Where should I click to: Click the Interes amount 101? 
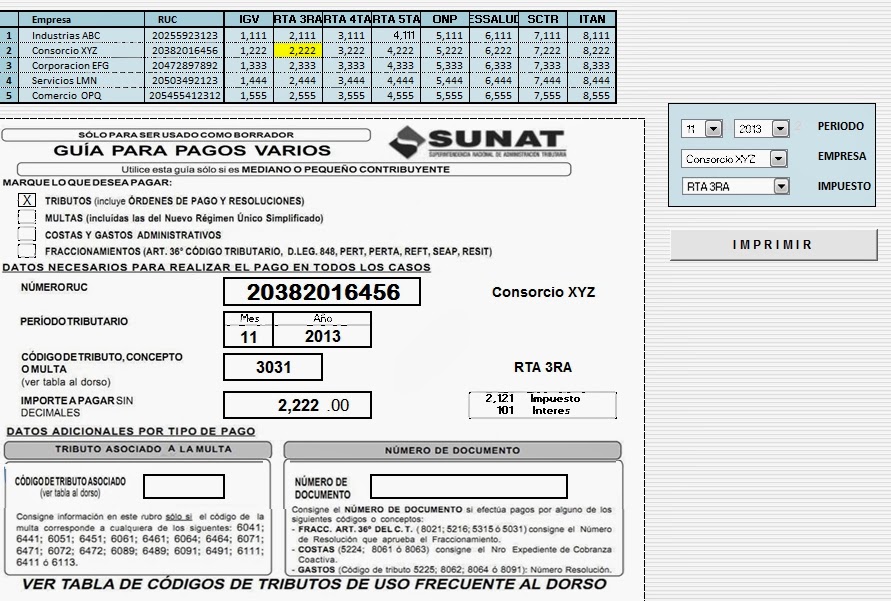[505, 410]
